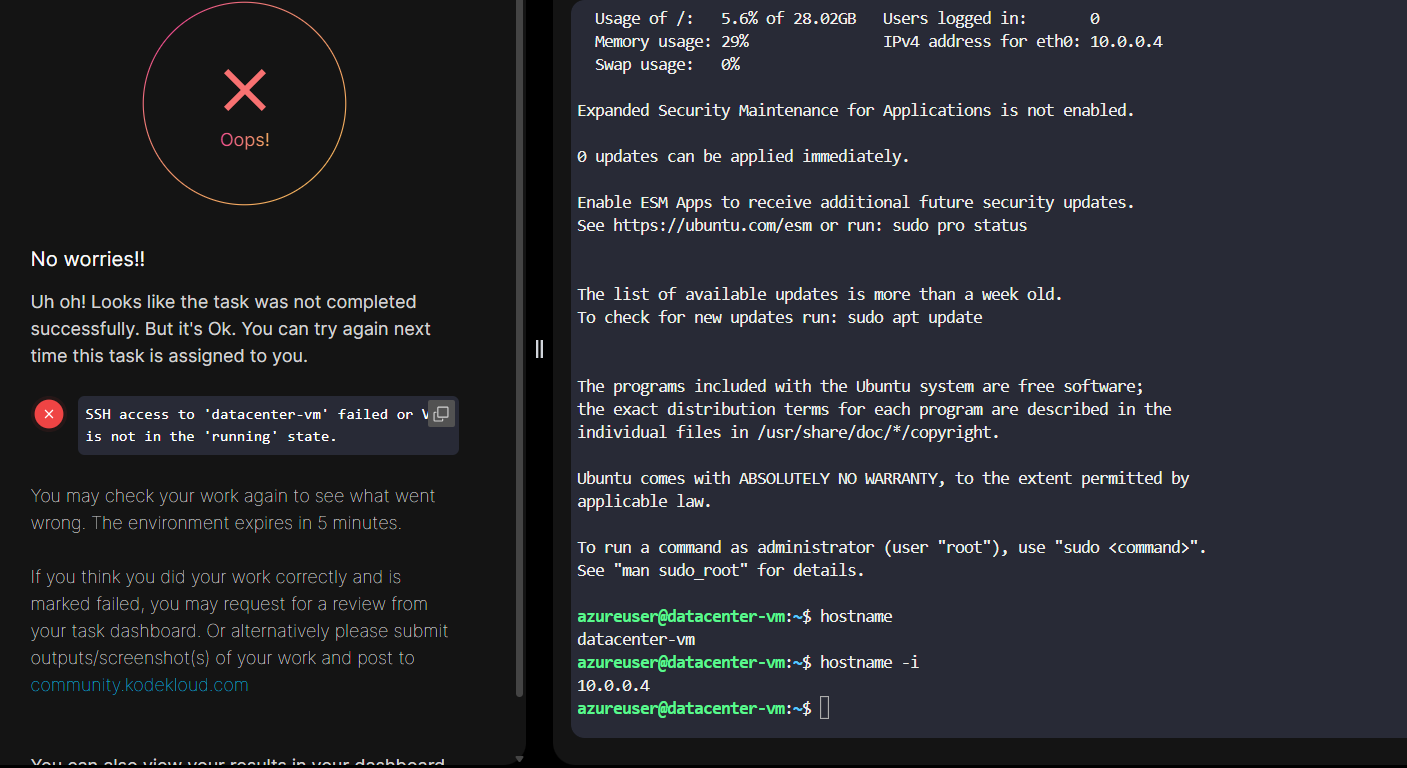Click the left panel vertical scrollbar thumb
Screen dimensions: 1407x768
tap(519, 350)
